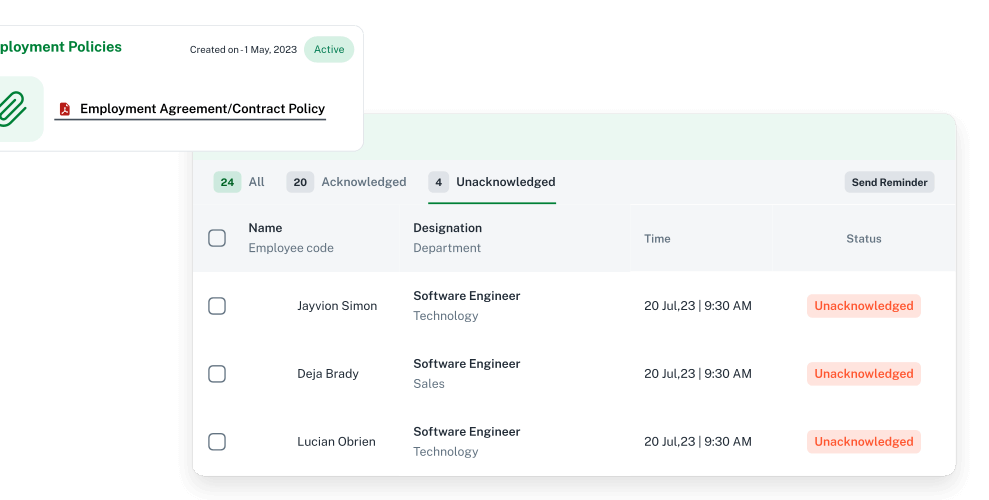Click the Time column header
Image resolution: width=989 pixels, height=500 pixels.
point(657,239)
